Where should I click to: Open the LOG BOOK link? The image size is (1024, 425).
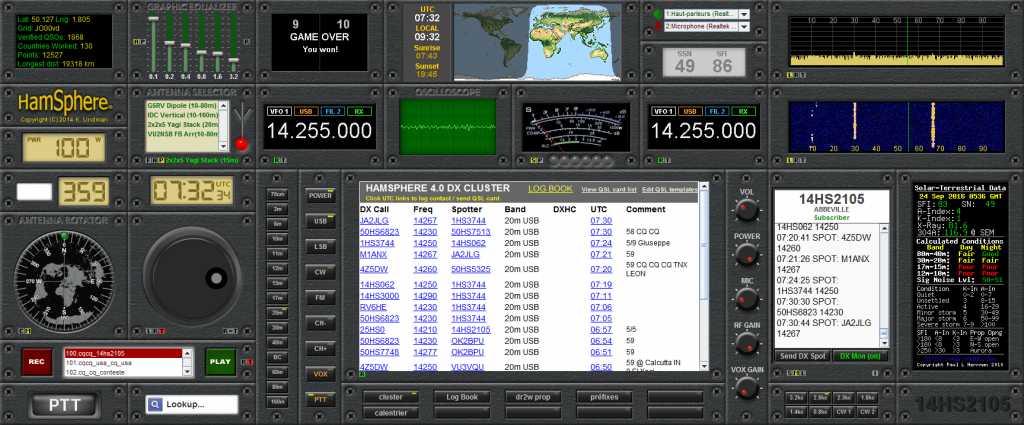point(551,189)
